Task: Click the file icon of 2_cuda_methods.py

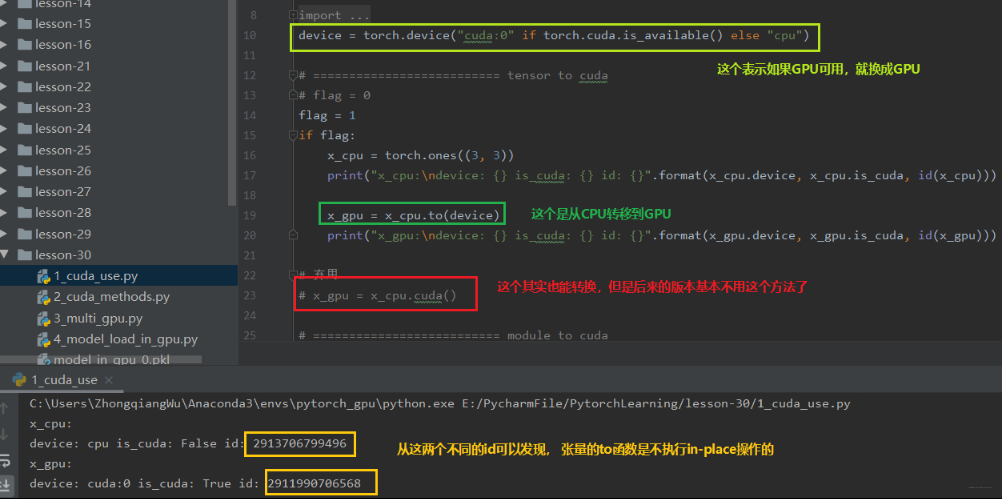Action: (44, 298)
